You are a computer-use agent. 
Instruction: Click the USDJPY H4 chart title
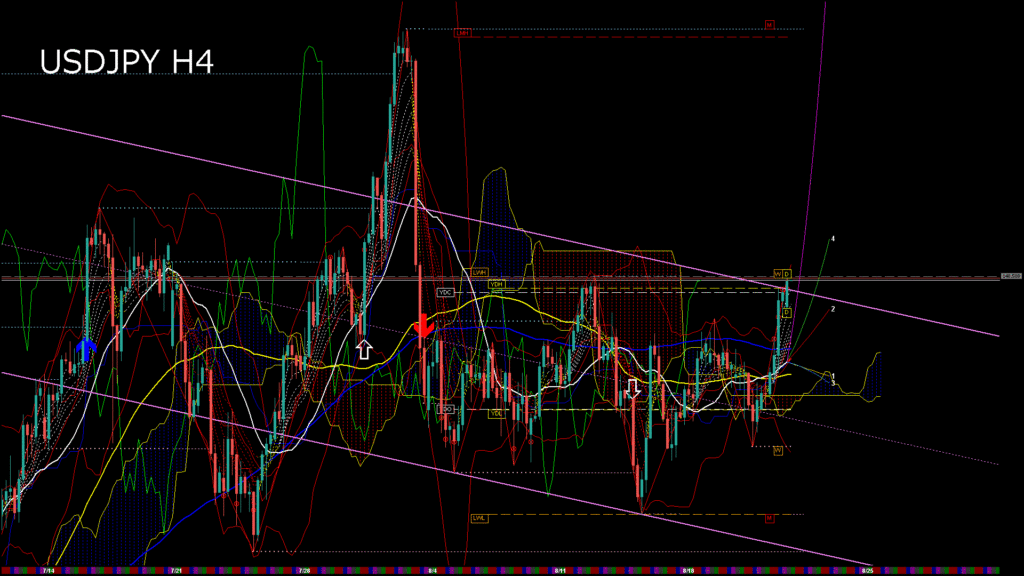[x=126, y=62]
